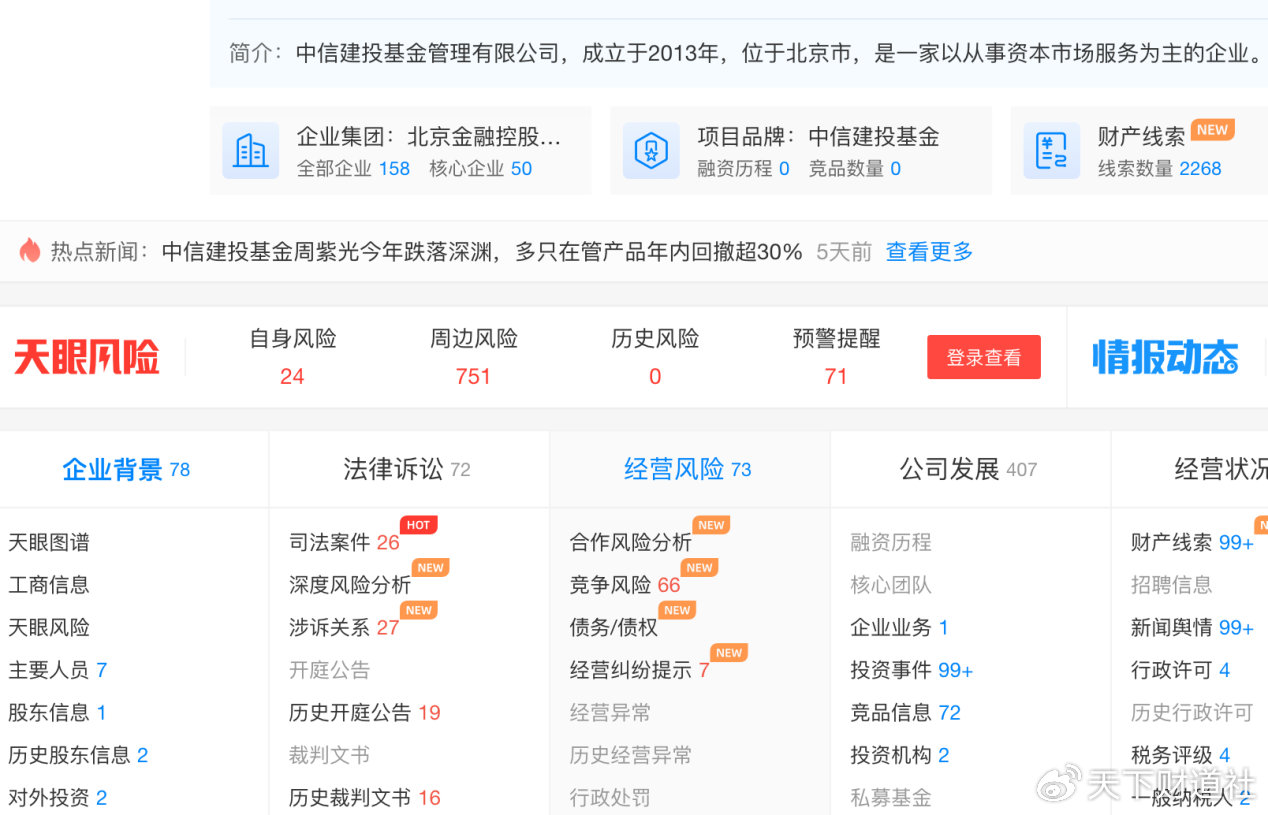The width and height of the screenshot is (1268, 815).
Task: Click 预警提醒 count 71
Action: [x=836, y=376]
